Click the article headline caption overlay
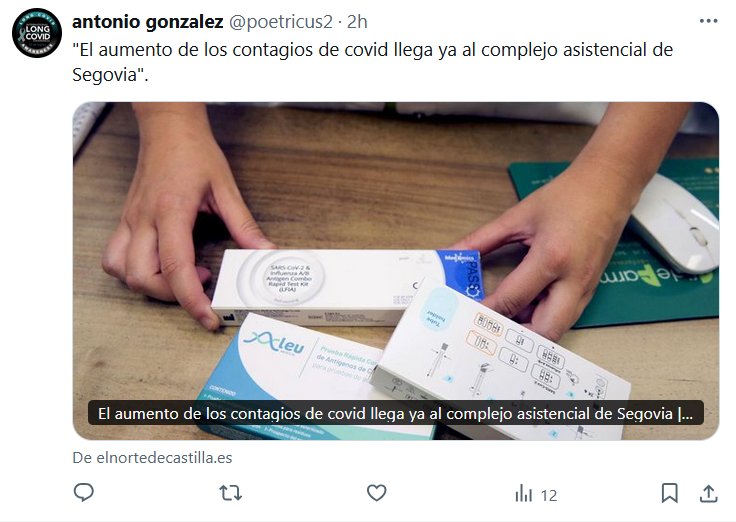Screen dimensions: 736x522 coord(396,413)
